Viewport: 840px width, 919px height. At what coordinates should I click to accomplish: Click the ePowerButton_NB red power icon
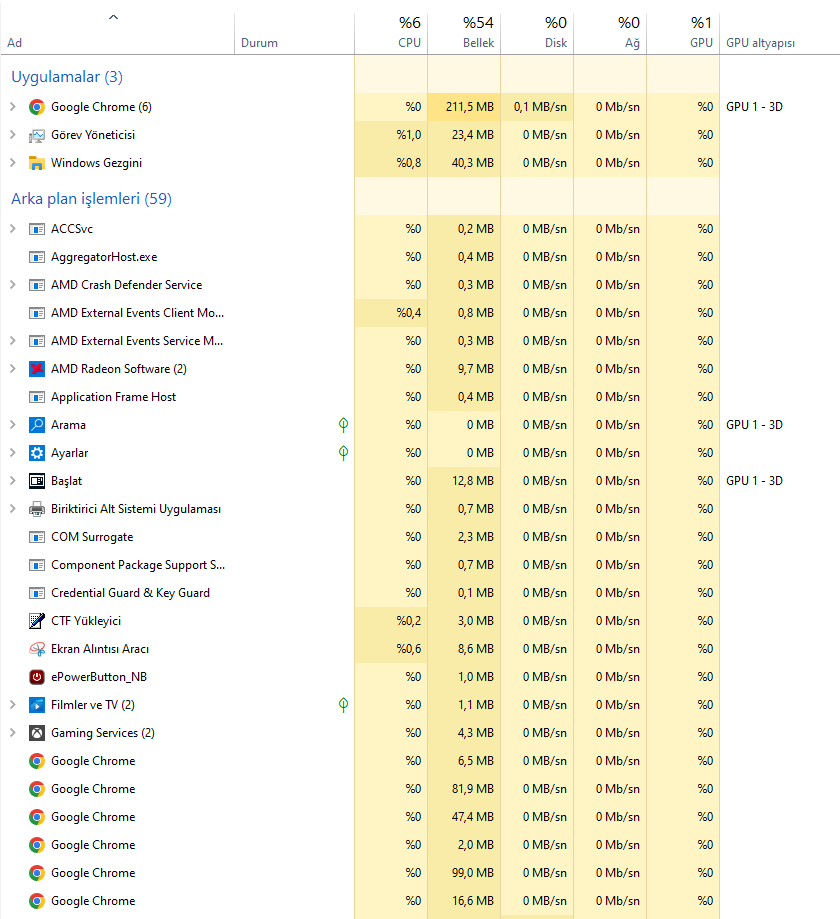click(37, 677)
